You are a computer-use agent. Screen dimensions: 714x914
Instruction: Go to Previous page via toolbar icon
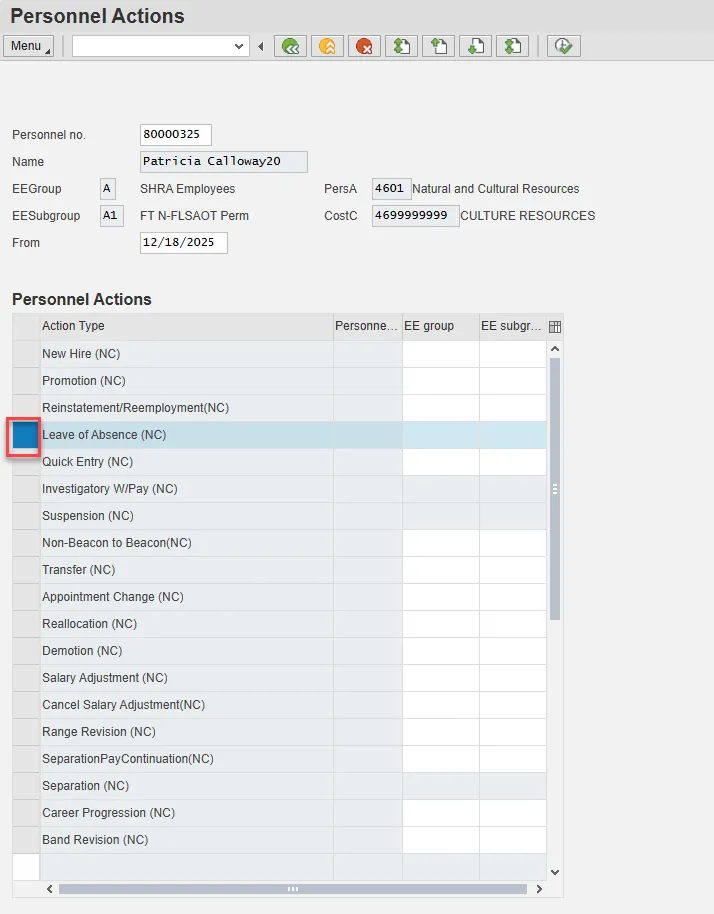click(x=438, y=46)
